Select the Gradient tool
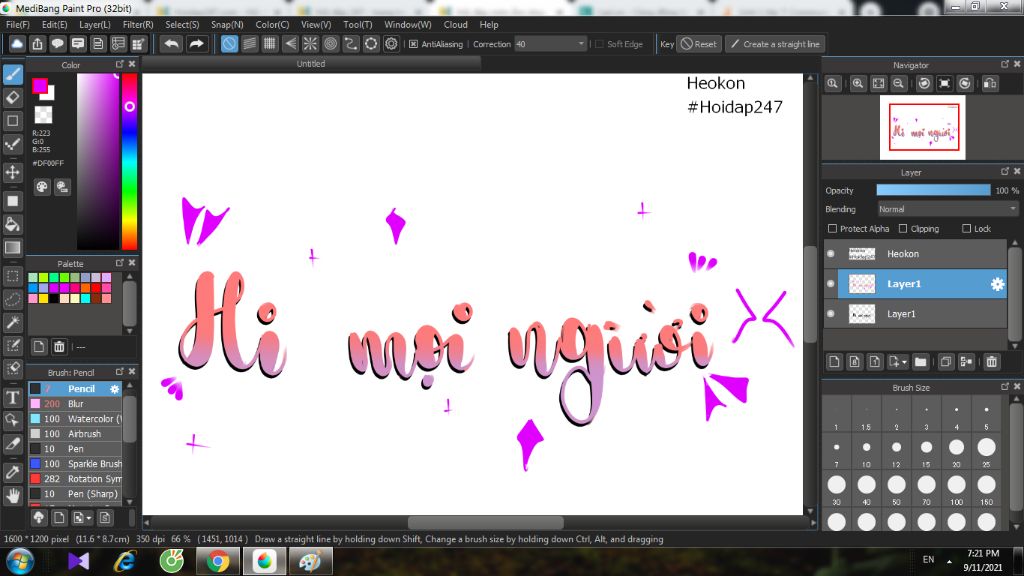This screenshot has width=1024, height=576. point(13,248)
